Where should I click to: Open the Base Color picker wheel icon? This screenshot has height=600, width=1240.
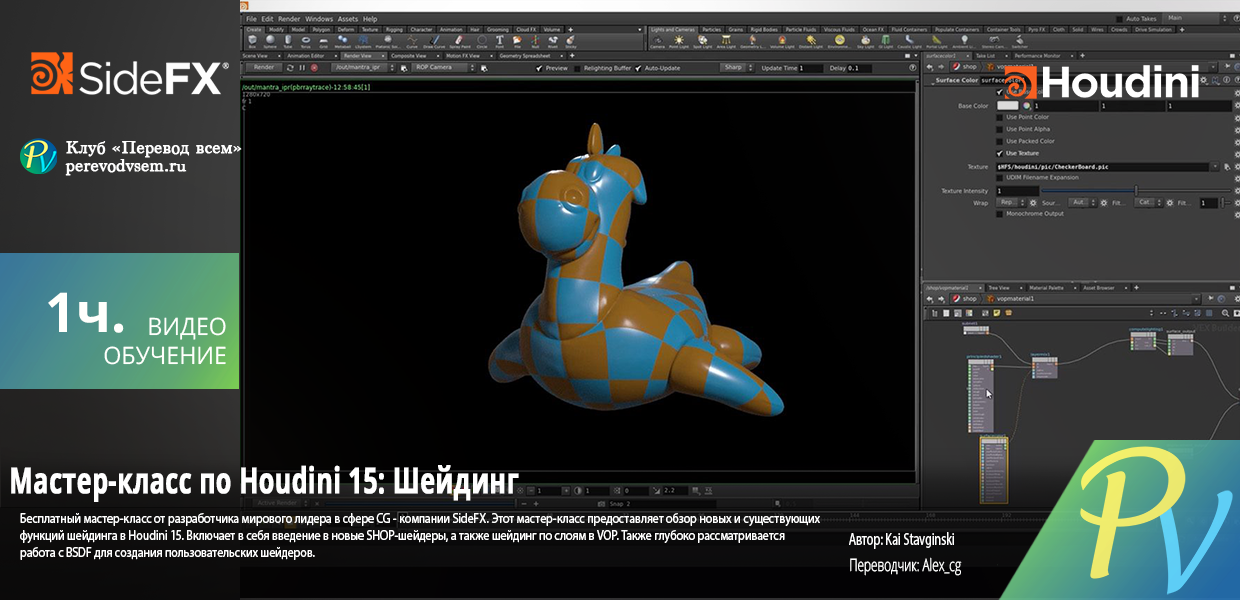[x=1026, y=106]
